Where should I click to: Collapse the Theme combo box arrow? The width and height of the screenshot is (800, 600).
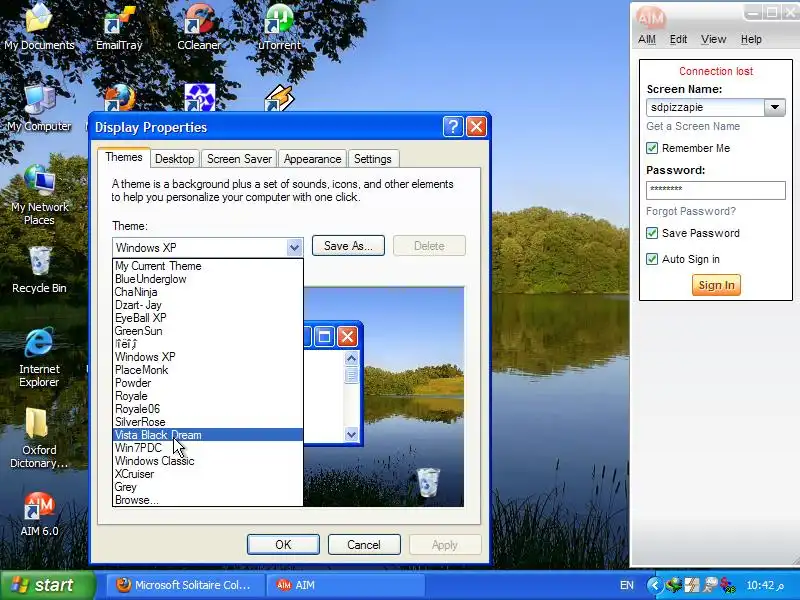point(294,247)
